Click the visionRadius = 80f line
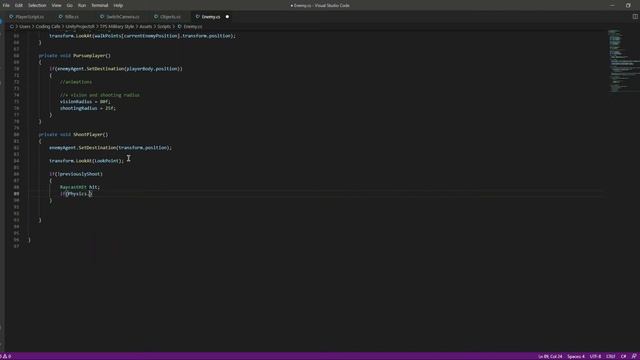The width and height of the screenshot is (640, 360). coord(85,102)
